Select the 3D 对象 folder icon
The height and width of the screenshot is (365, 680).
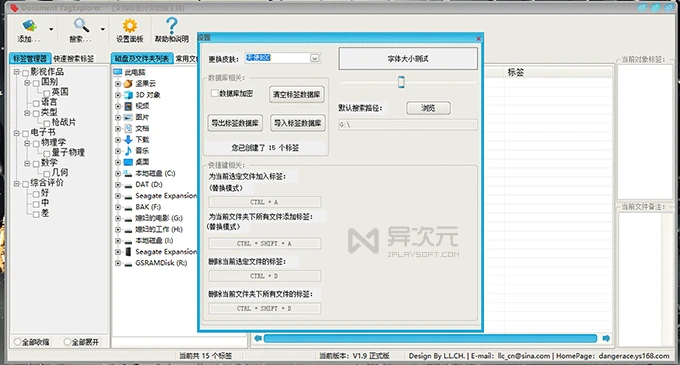click(x=128, y=95)
